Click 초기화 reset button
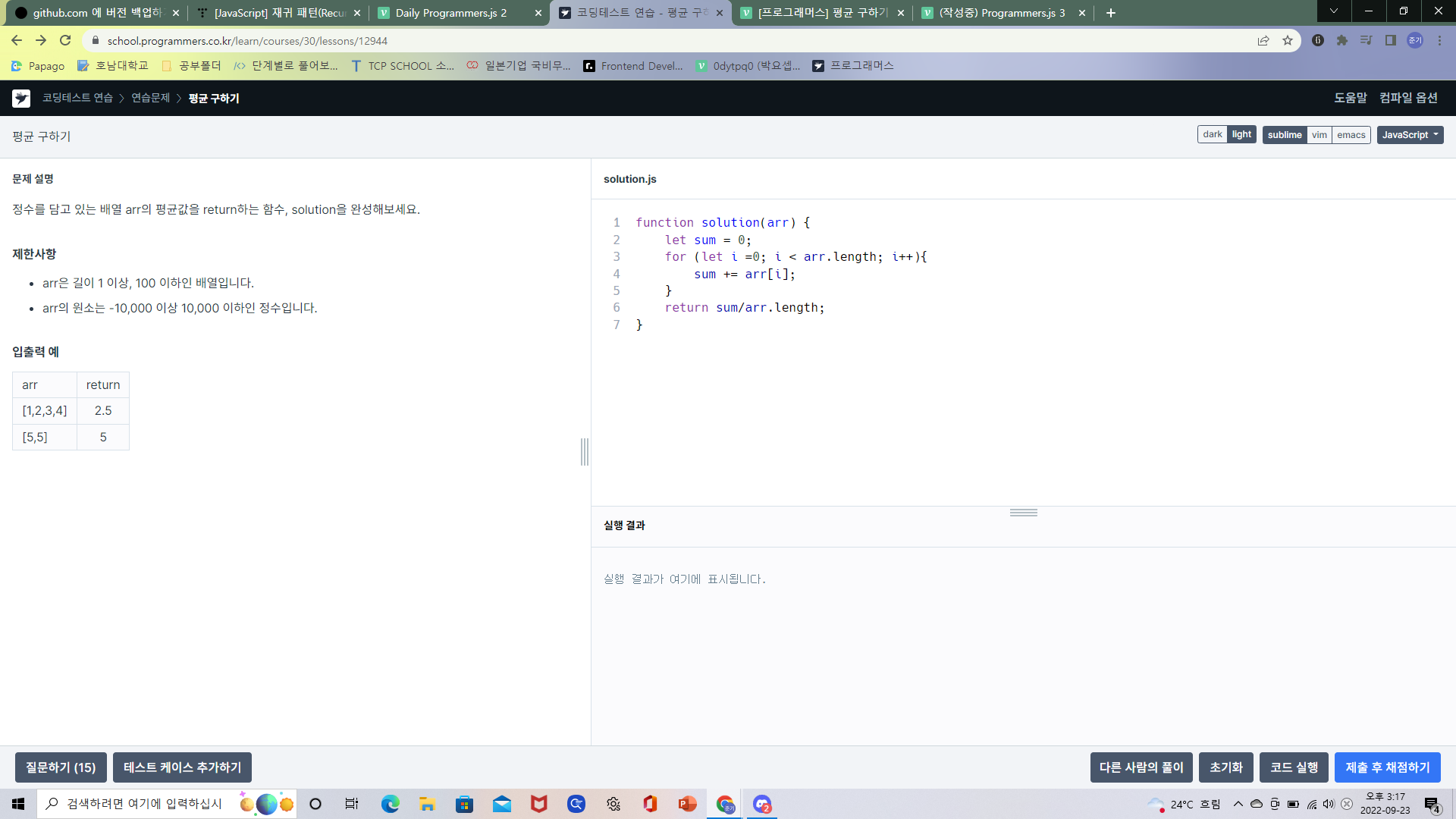 click(1226, 767)
